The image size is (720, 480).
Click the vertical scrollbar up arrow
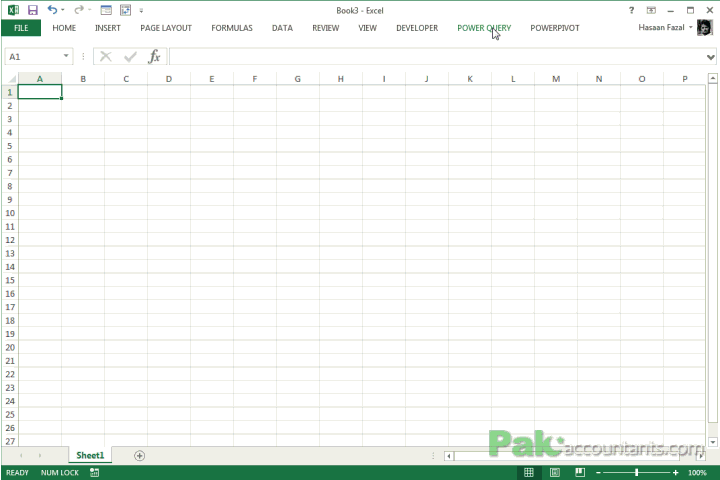point(713,79)
